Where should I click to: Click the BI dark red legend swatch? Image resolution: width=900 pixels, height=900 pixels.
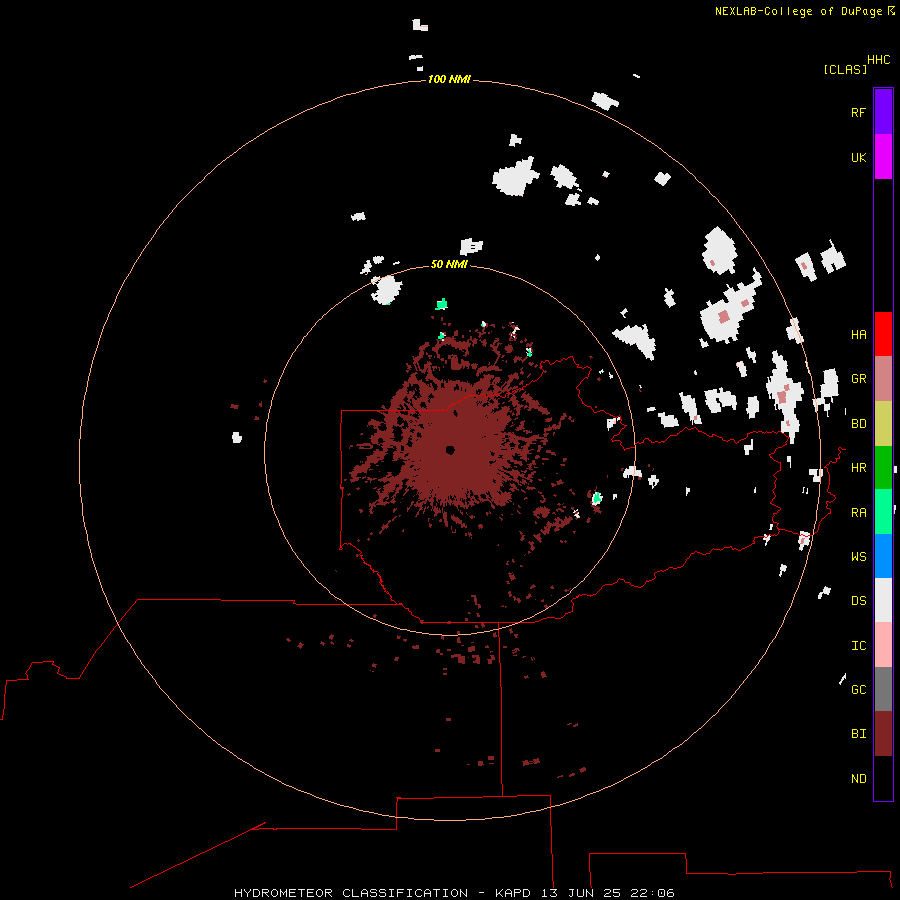pyautogui.click(x=883, y=734)
